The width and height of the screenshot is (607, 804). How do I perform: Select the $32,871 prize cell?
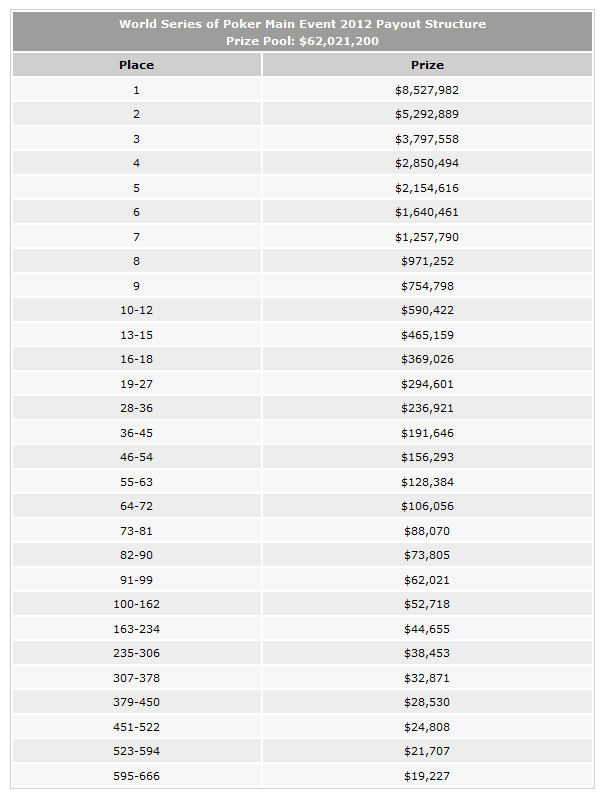pyautogui.click(x=428, y=678)
